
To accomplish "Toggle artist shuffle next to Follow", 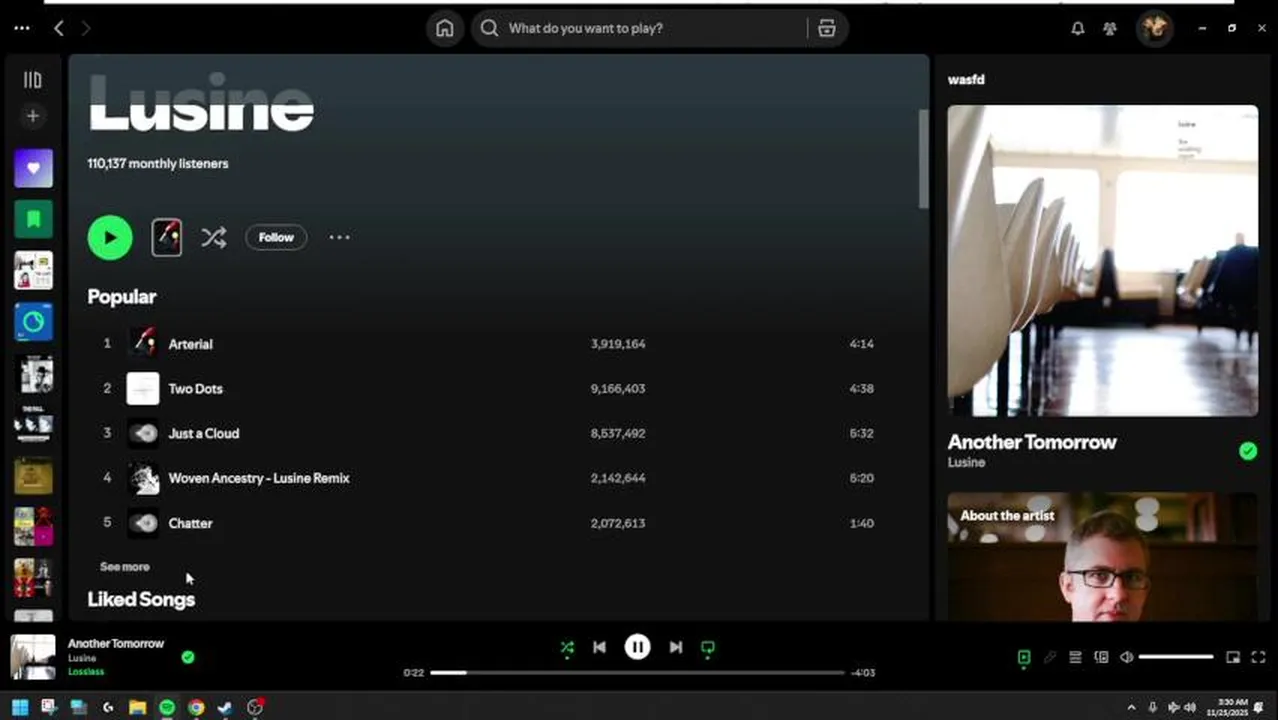I will 213,237.
